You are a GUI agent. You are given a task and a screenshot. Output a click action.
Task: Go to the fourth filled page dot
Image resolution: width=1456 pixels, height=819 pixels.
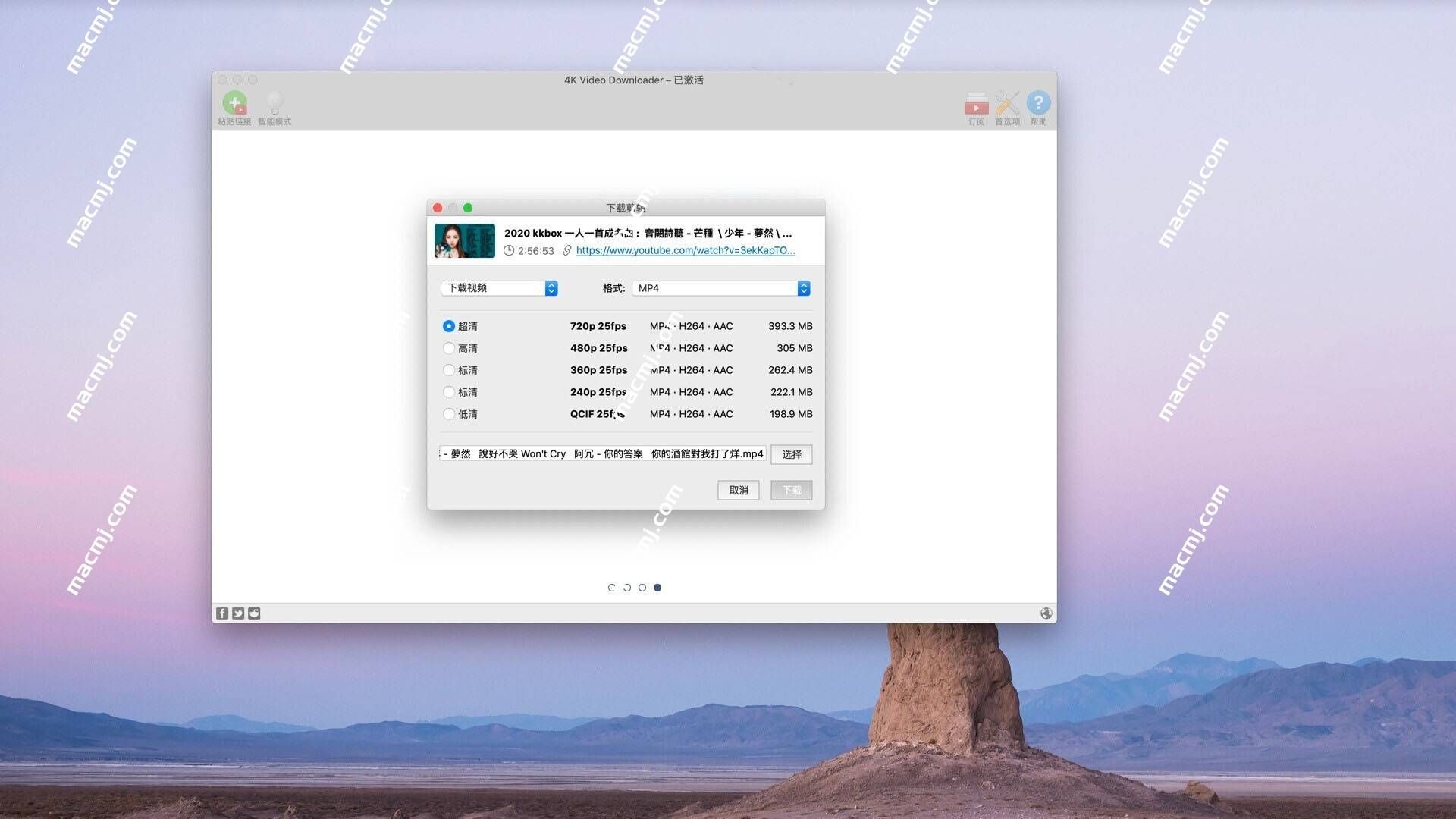[657, 588]
